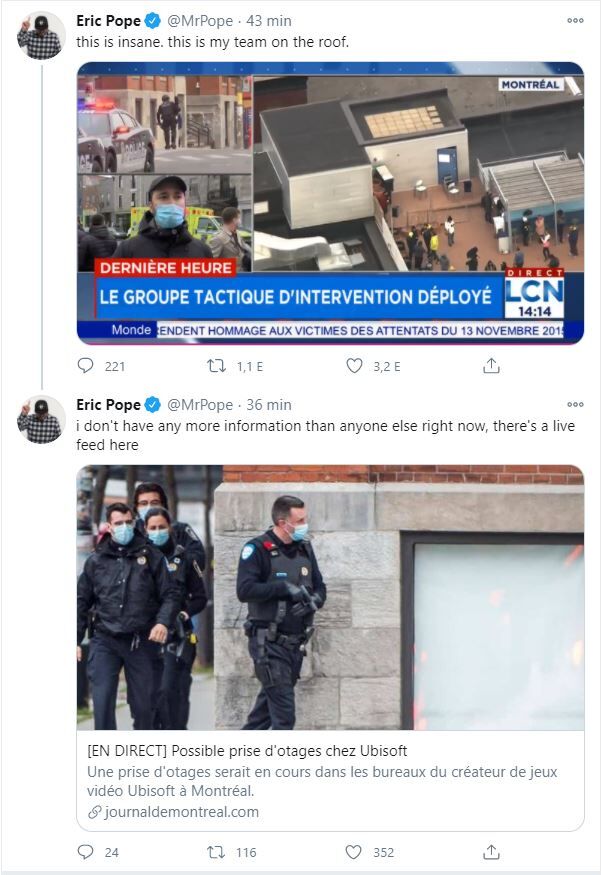Screen dimensions: 602x875
Task: Like the first tweet with 3,2 E likes
Action: [354, 366]
